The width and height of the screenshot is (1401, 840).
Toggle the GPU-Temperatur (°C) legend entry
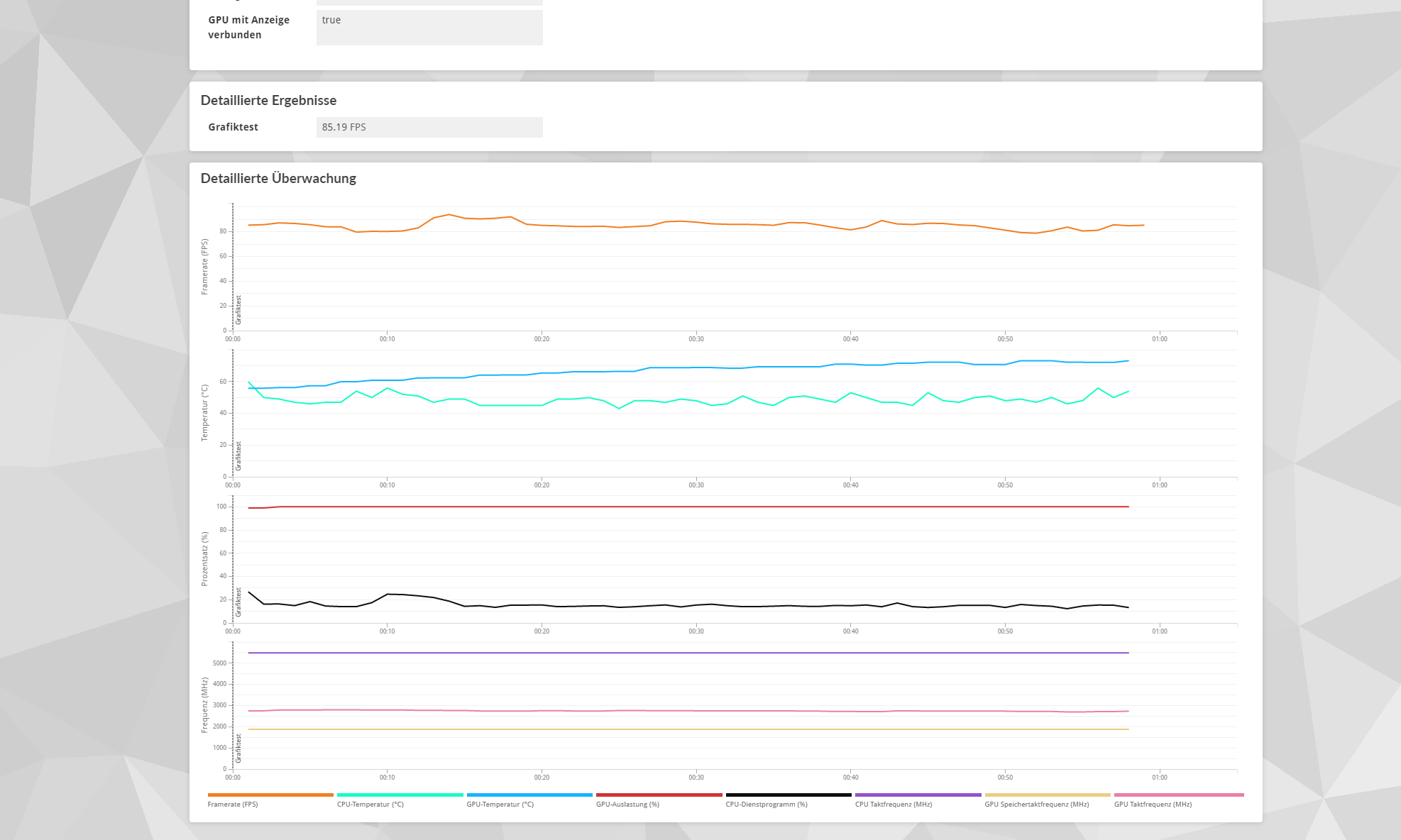tap(500, 804)
